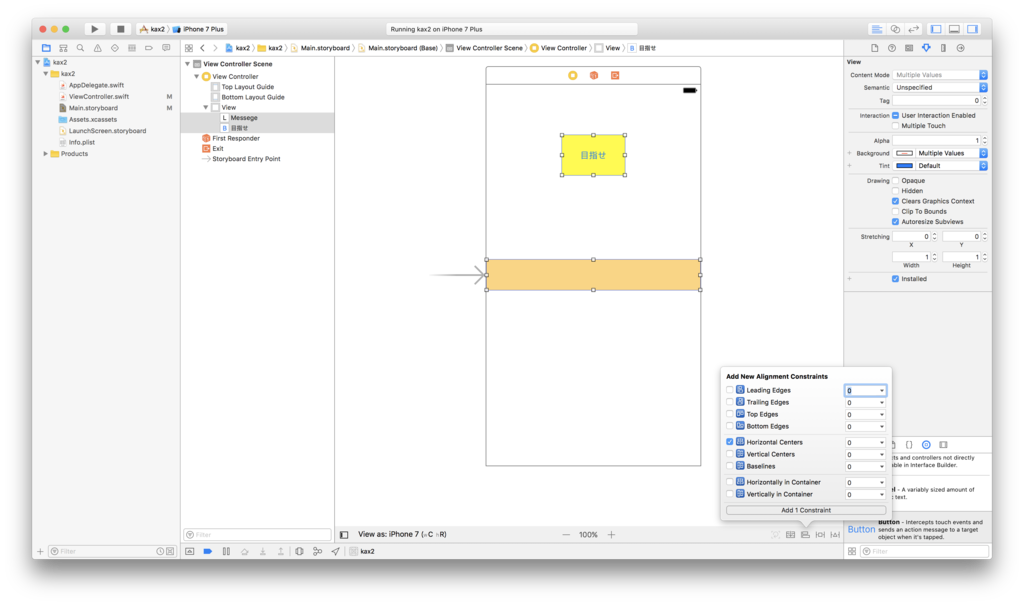Select ViewController.swift in the navigator
This screenshot has width=1024, height=605.
point(99,97)
